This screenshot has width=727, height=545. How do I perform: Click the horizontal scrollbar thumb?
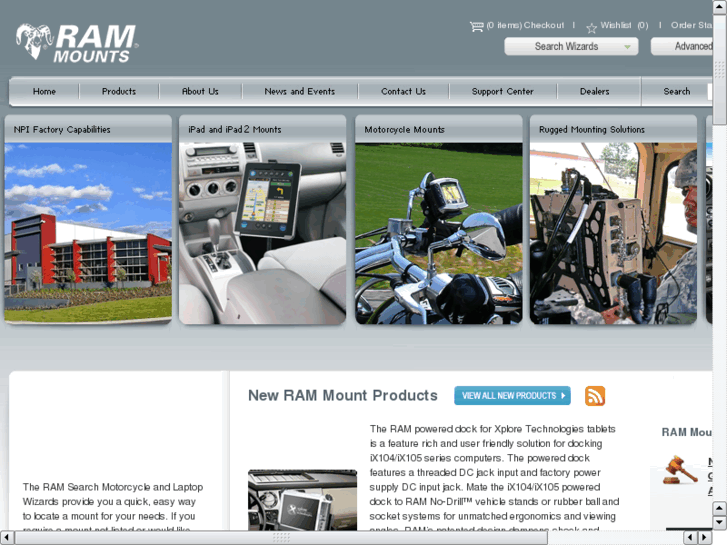click(x=281, y=538)
